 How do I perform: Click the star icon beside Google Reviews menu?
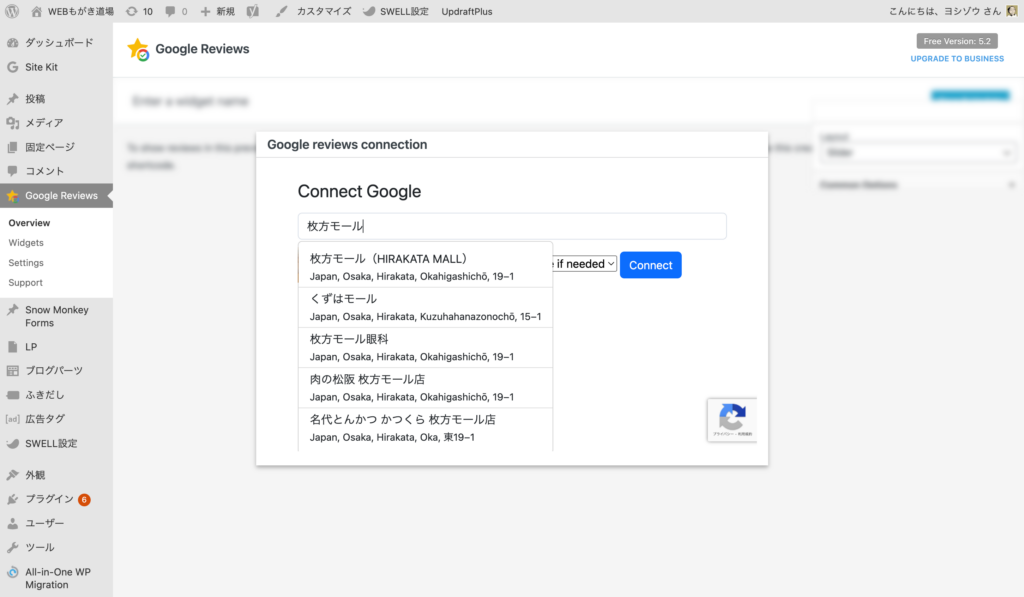12,195
